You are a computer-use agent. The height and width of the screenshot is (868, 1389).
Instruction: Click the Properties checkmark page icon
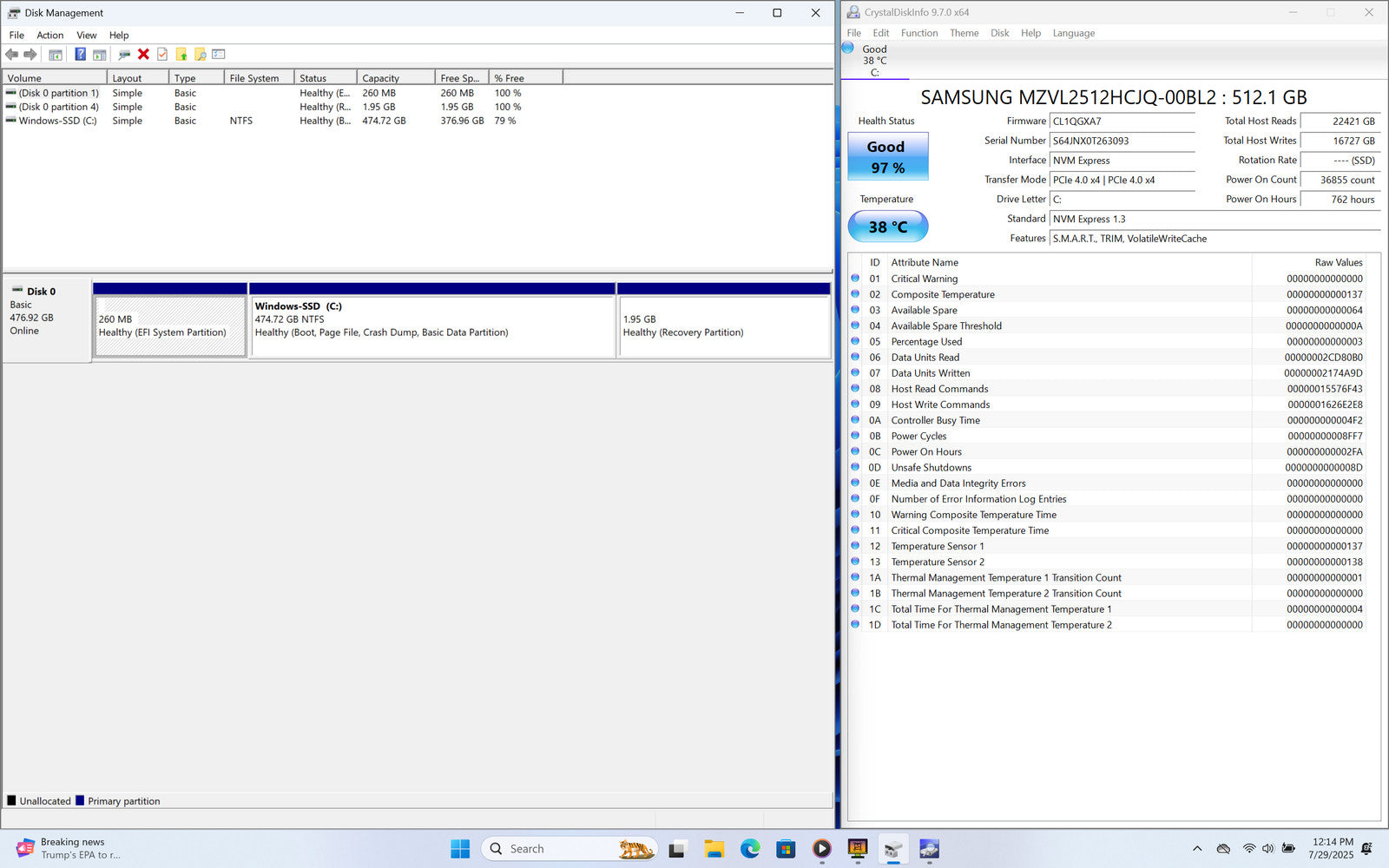(x=162, y=55)
